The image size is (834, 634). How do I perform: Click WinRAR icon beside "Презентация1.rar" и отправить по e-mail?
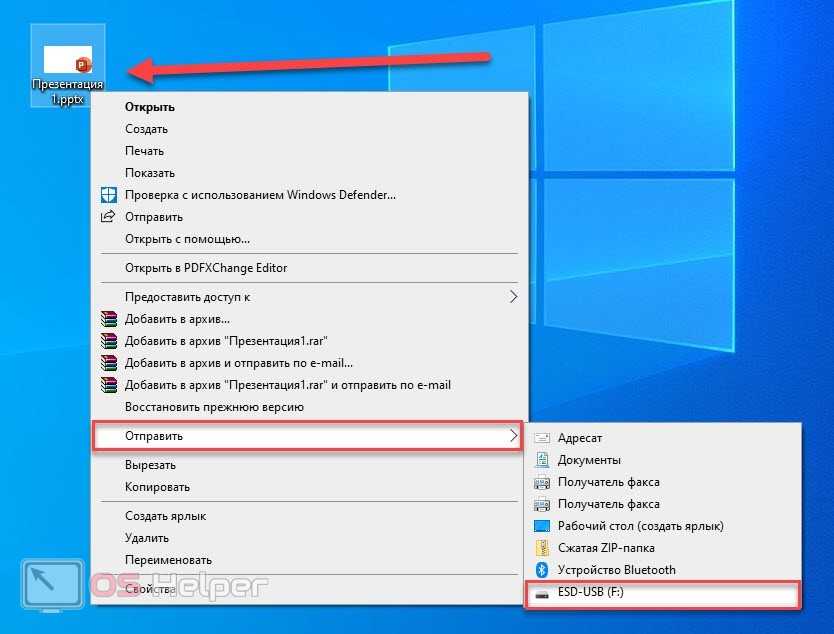[109, 385]
